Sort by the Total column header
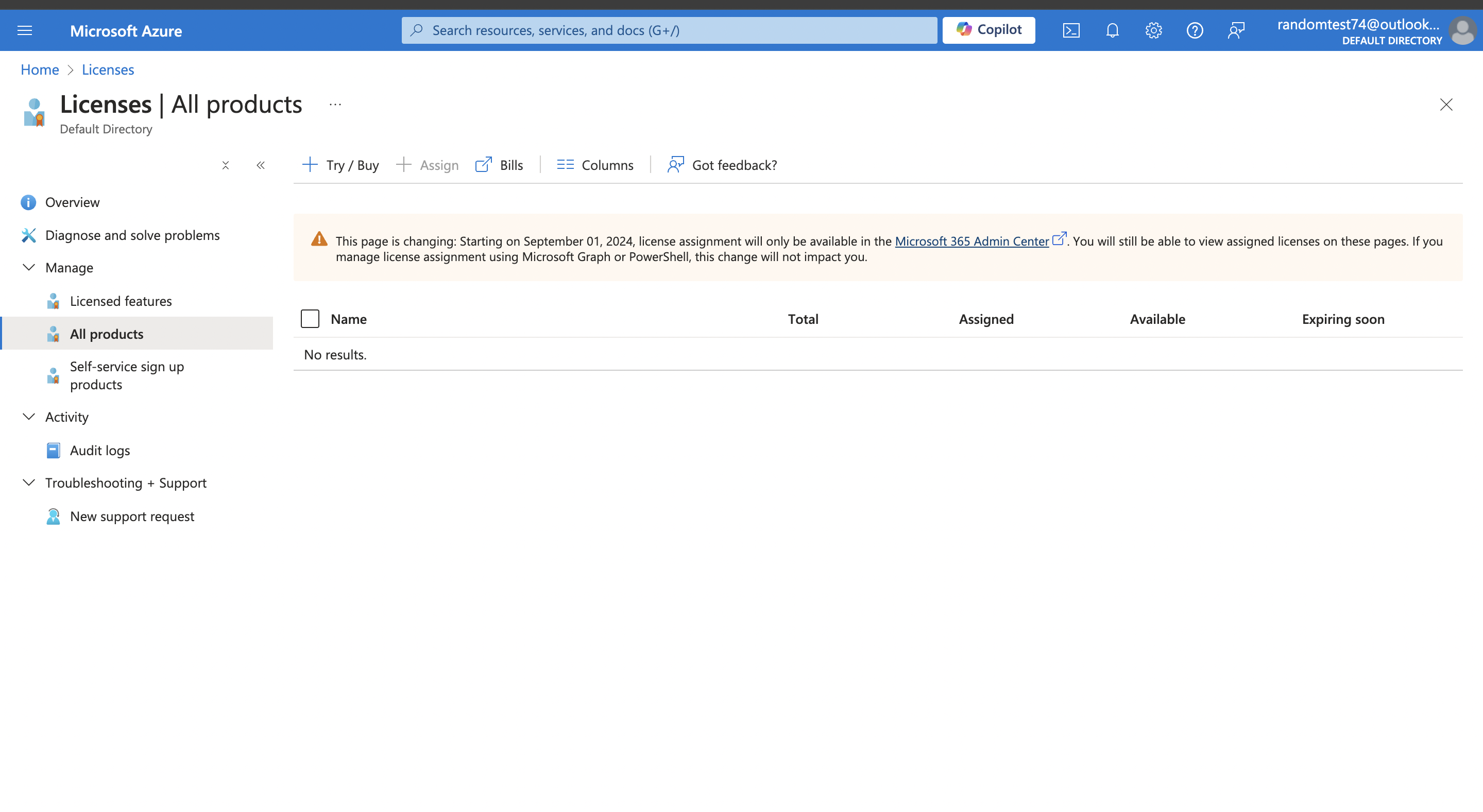 click(x=803, y=319)
